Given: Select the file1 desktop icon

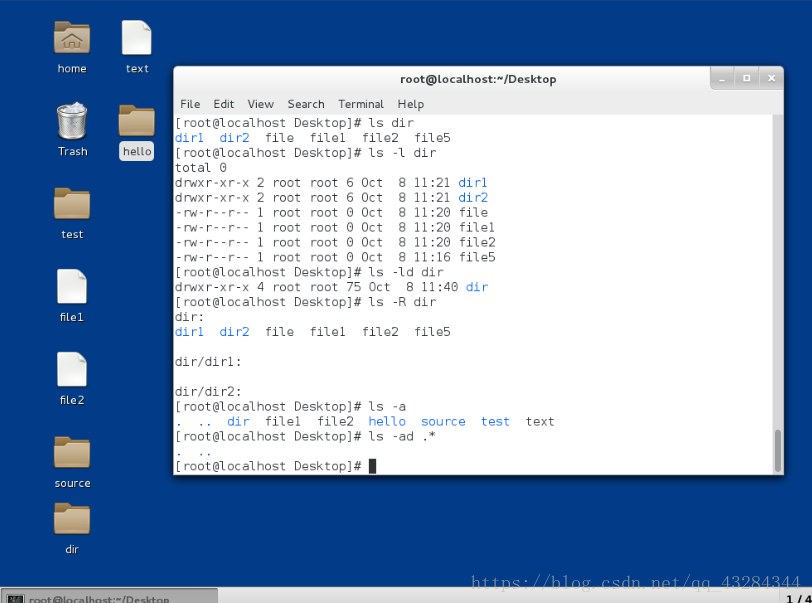Looking at the screenshot, I should click(72, 286).
